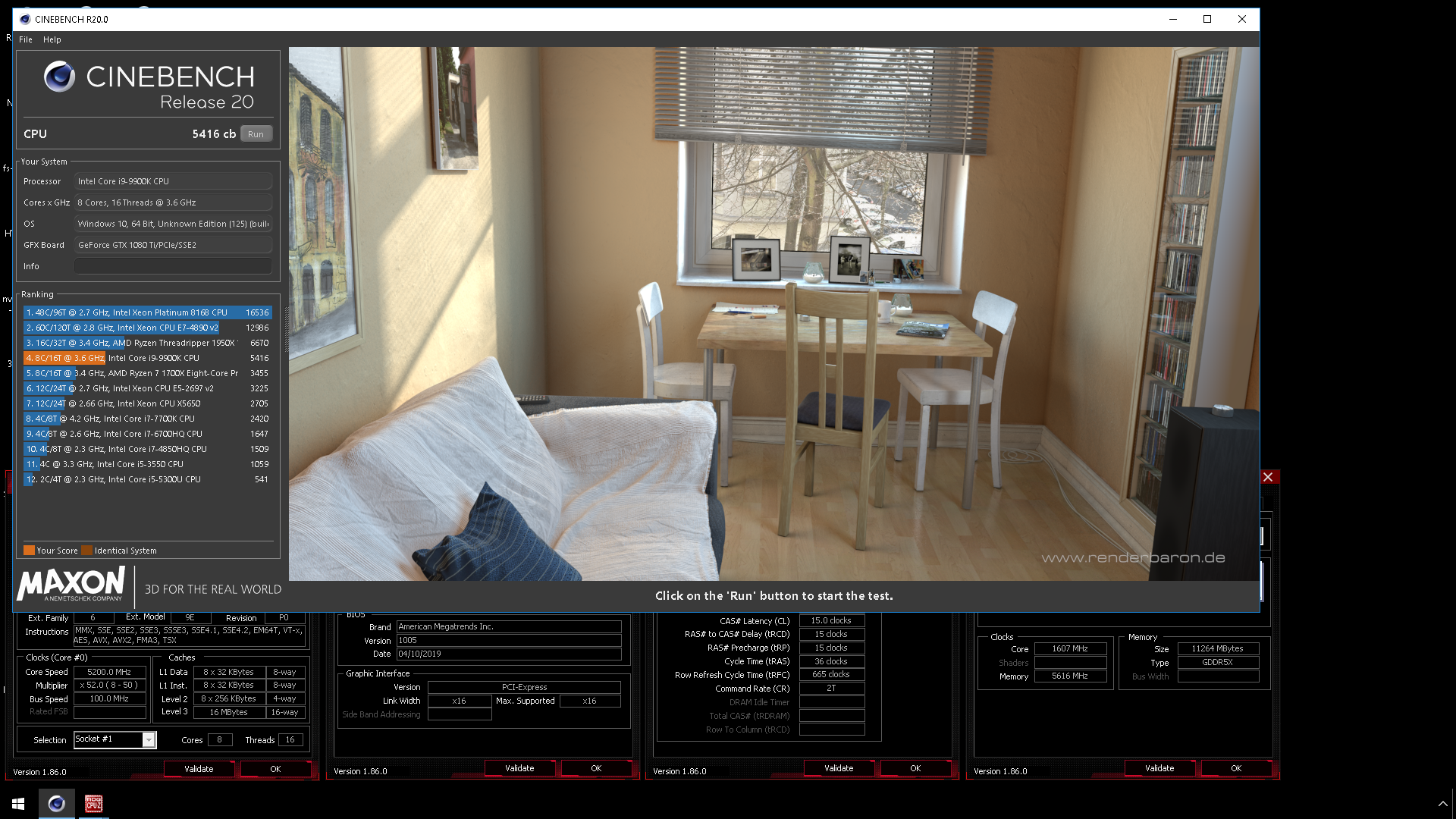Select ranking row Xeon CPU X5650
The width and height of the screenshot is (1456, 819).
point(147,403)
